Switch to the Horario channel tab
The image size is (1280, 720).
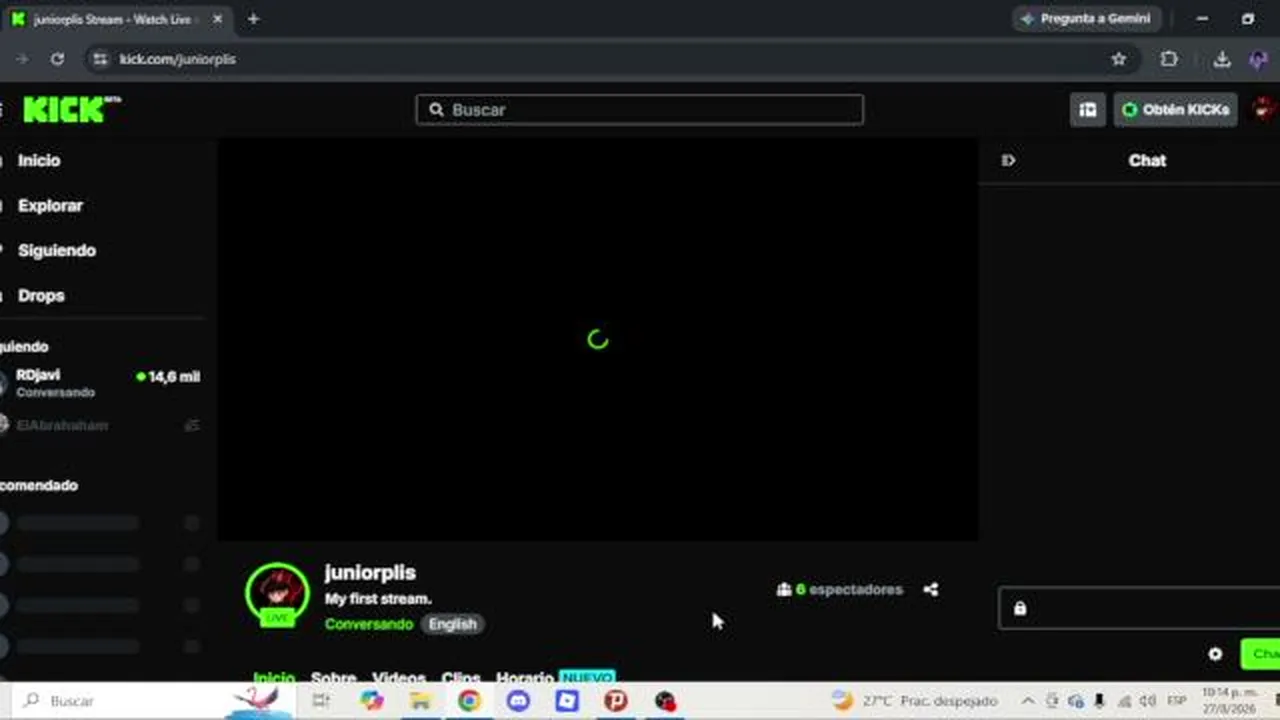(525, 678)
